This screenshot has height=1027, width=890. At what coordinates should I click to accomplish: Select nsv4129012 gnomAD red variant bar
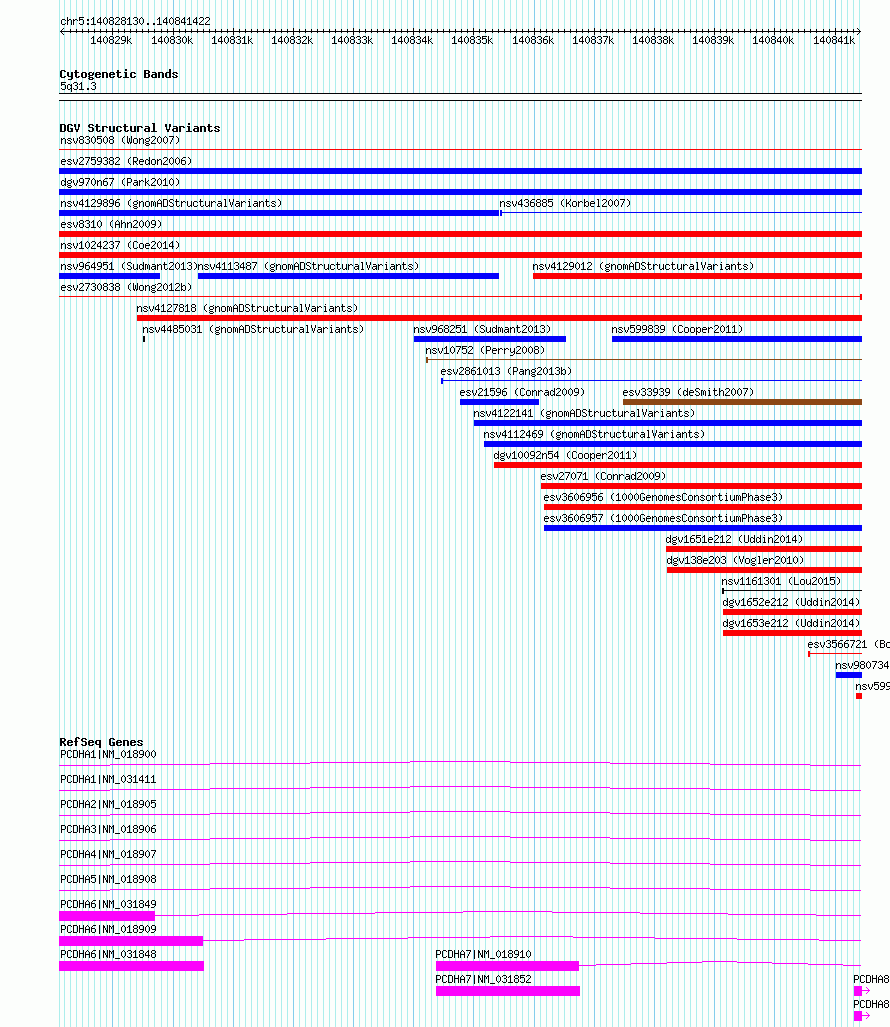697,276
